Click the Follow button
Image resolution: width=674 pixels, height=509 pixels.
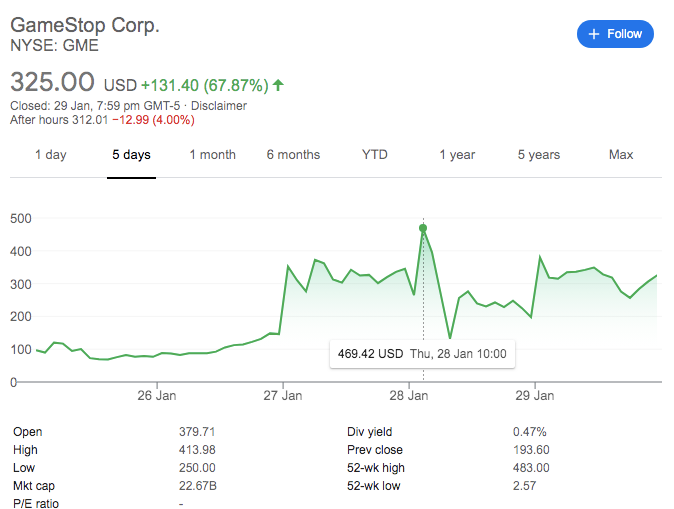tap(615, 34)
